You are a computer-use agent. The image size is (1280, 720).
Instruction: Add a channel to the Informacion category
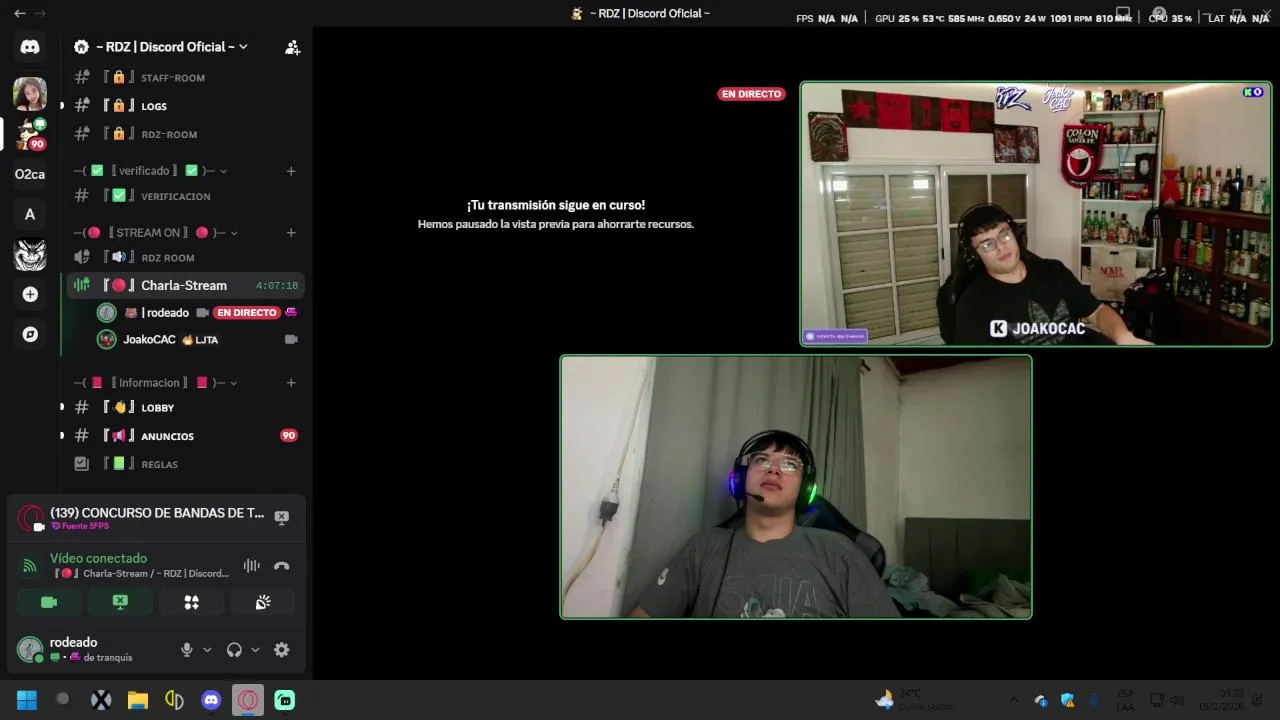tap(291, 383)
